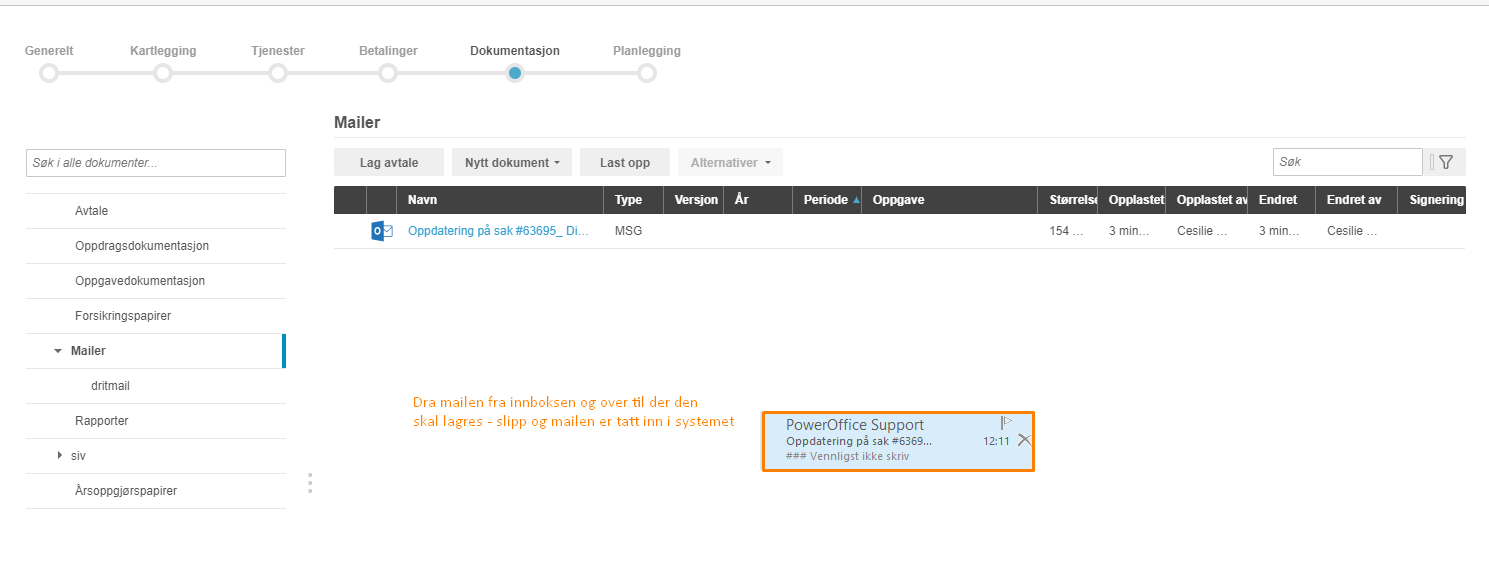Sort by the År column header
The width and height of the screenshot is (1489, 574).
pyautogui.click(x=758, y=200)
